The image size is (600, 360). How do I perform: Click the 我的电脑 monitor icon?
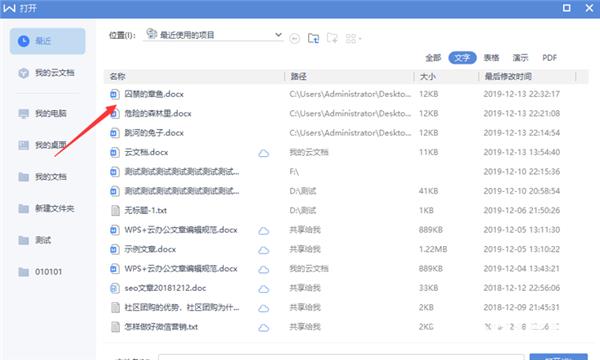23,114
